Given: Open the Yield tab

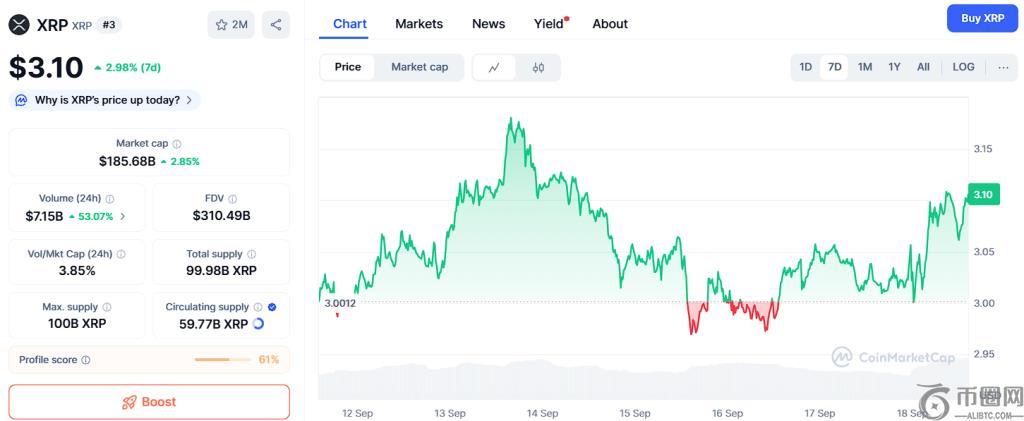Looking at the screenshot, I should (549, 23).
